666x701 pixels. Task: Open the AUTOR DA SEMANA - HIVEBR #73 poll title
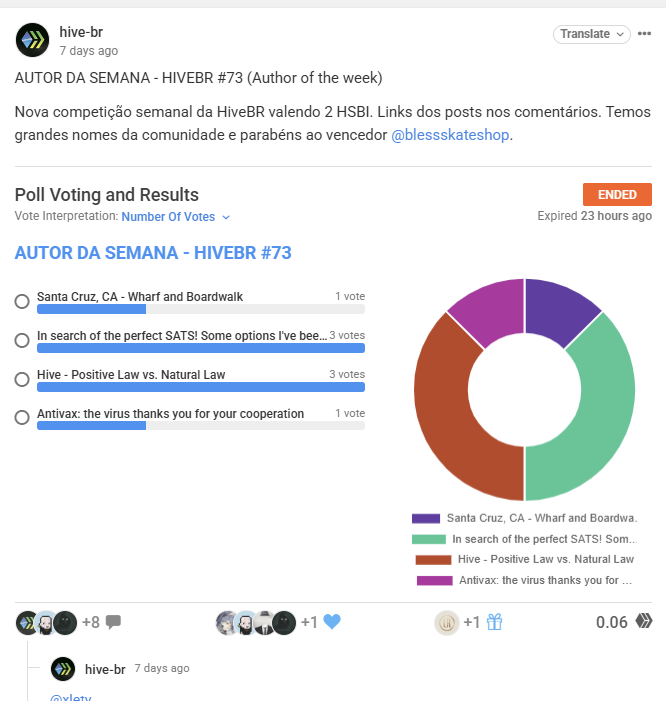coord(153,253)
